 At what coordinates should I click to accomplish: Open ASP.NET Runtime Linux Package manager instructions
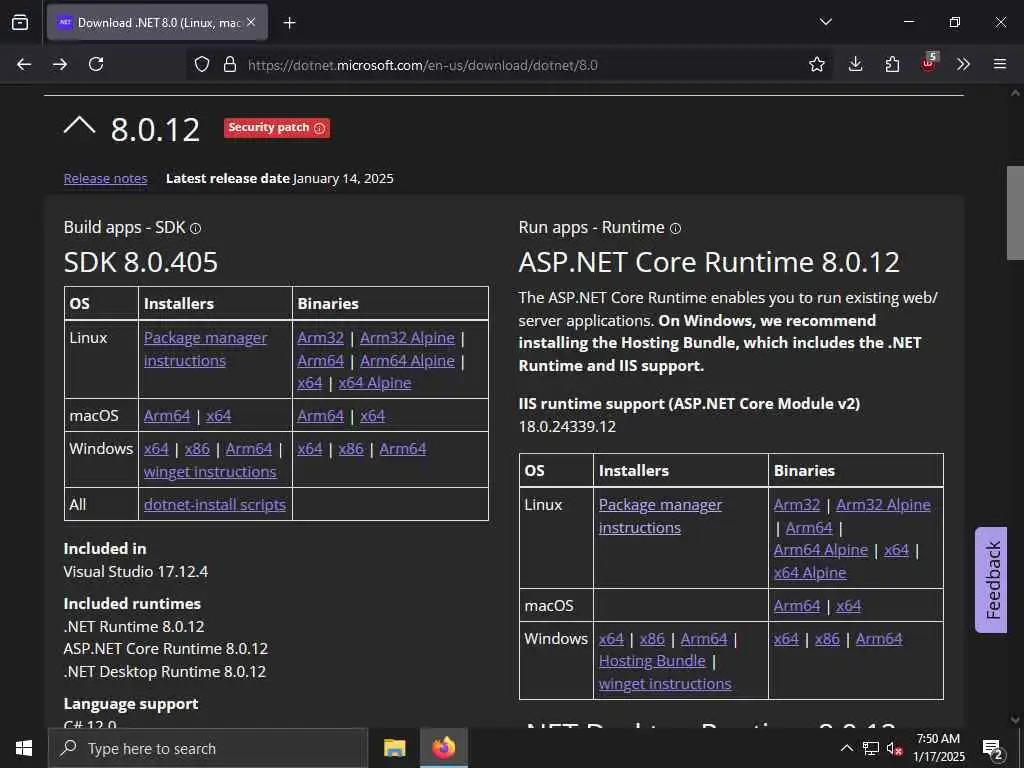[x=660, y=516]
